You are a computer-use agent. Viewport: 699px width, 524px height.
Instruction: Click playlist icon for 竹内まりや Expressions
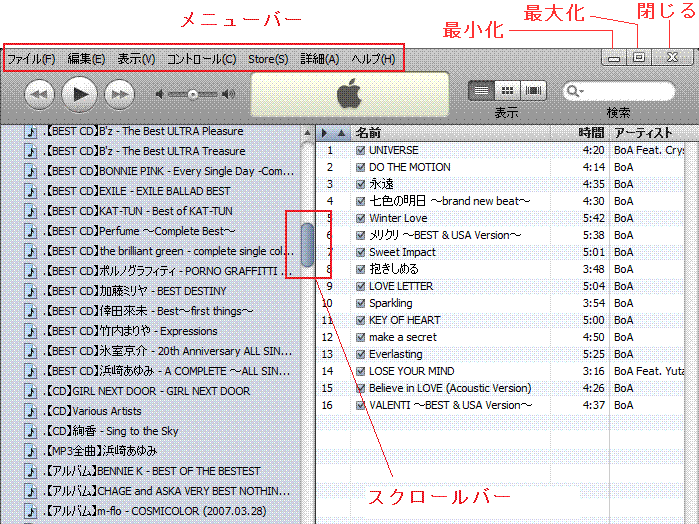tap(31, 332)
